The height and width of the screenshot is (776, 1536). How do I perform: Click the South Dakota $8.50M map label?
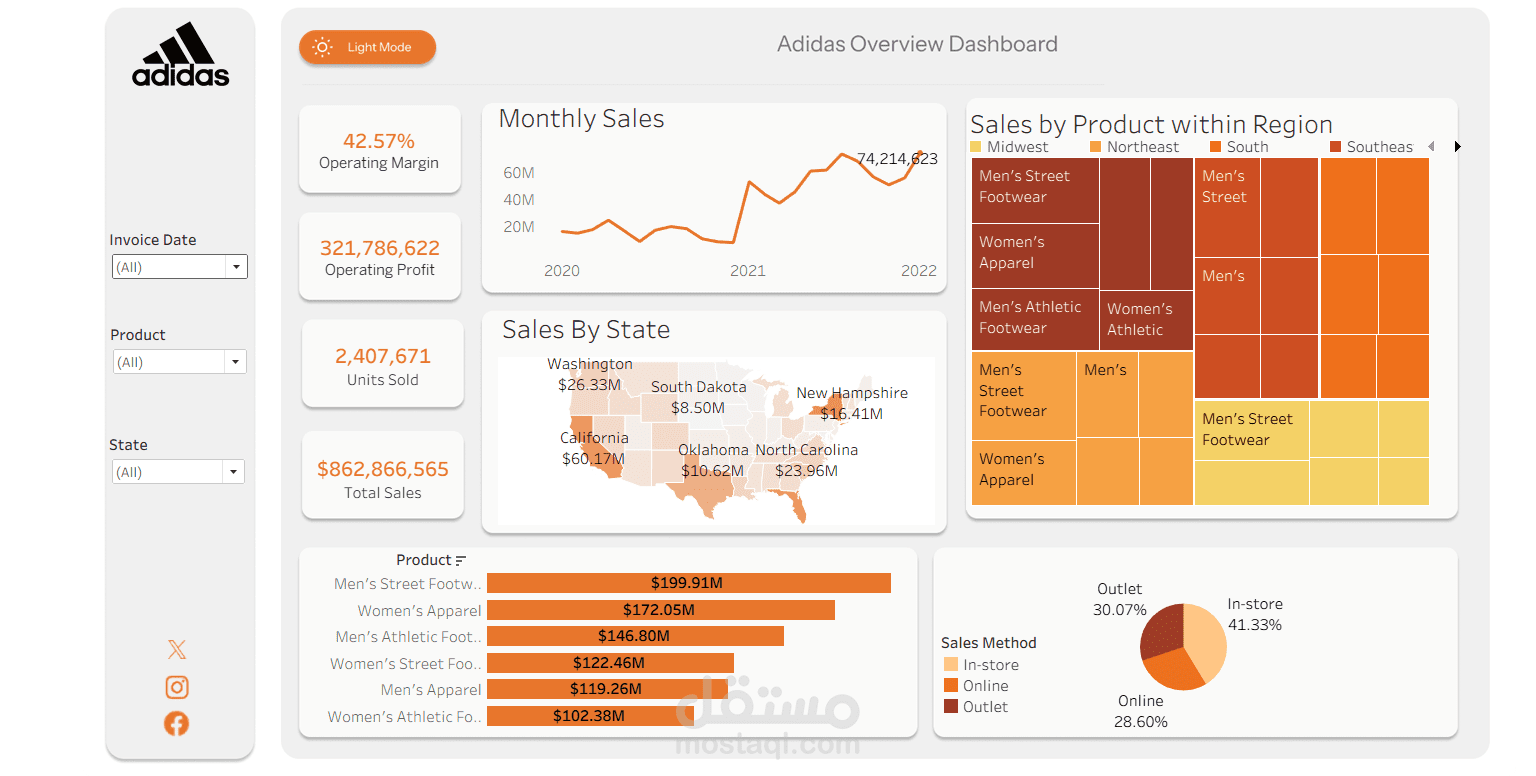pos(698,397)
